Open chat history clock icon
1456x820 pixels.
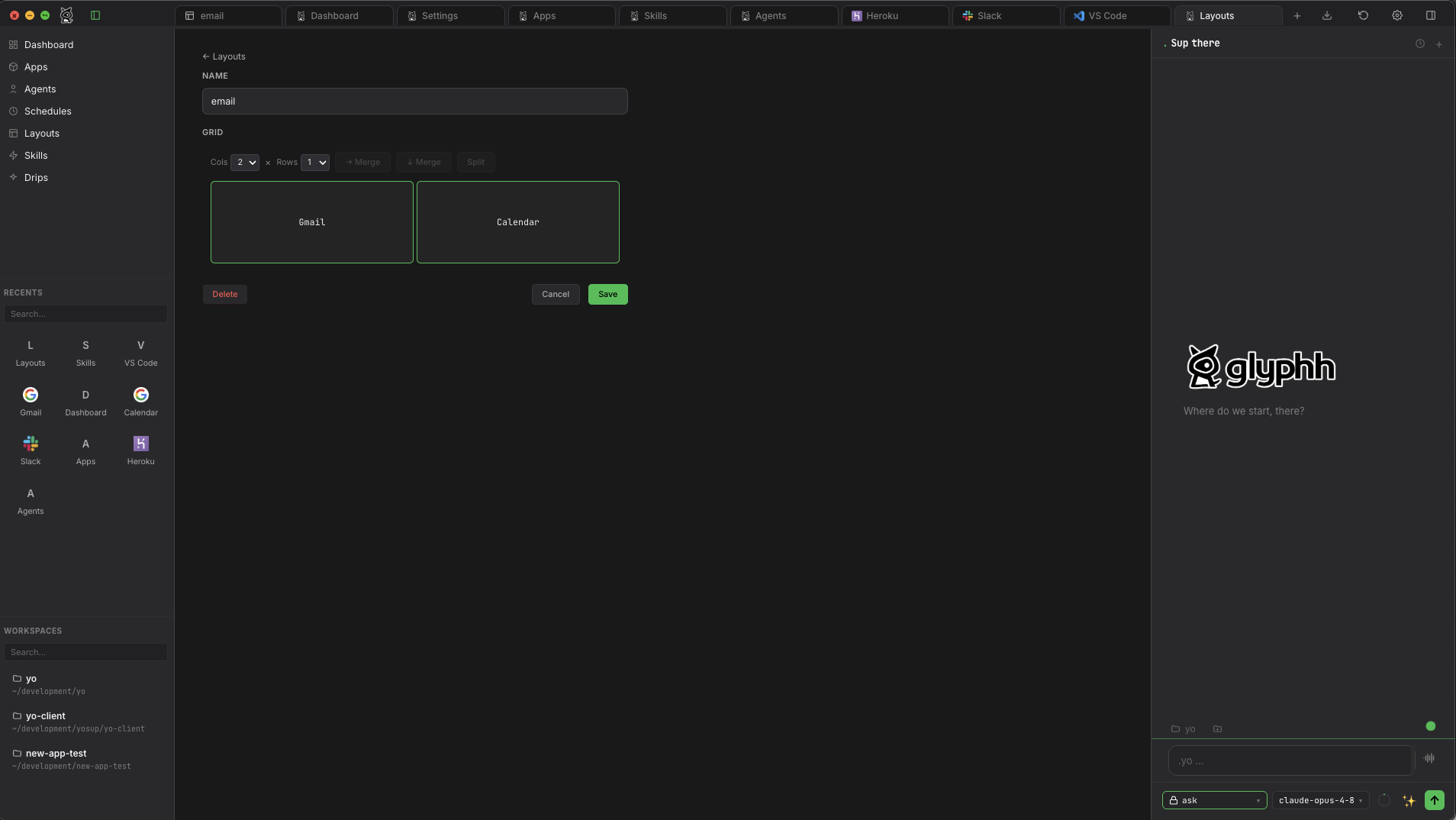(x=1420, y=44)
